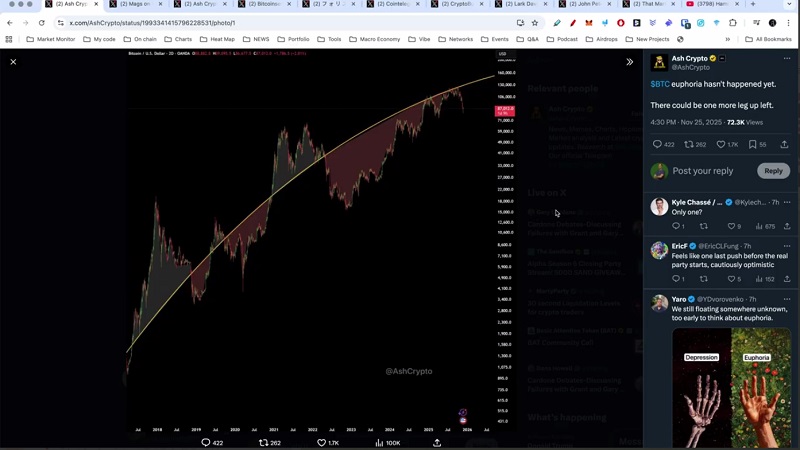Open the Macro Economy bookmarks folder
This screenshot has height=450, width=800.
click(x=374, y=39)
